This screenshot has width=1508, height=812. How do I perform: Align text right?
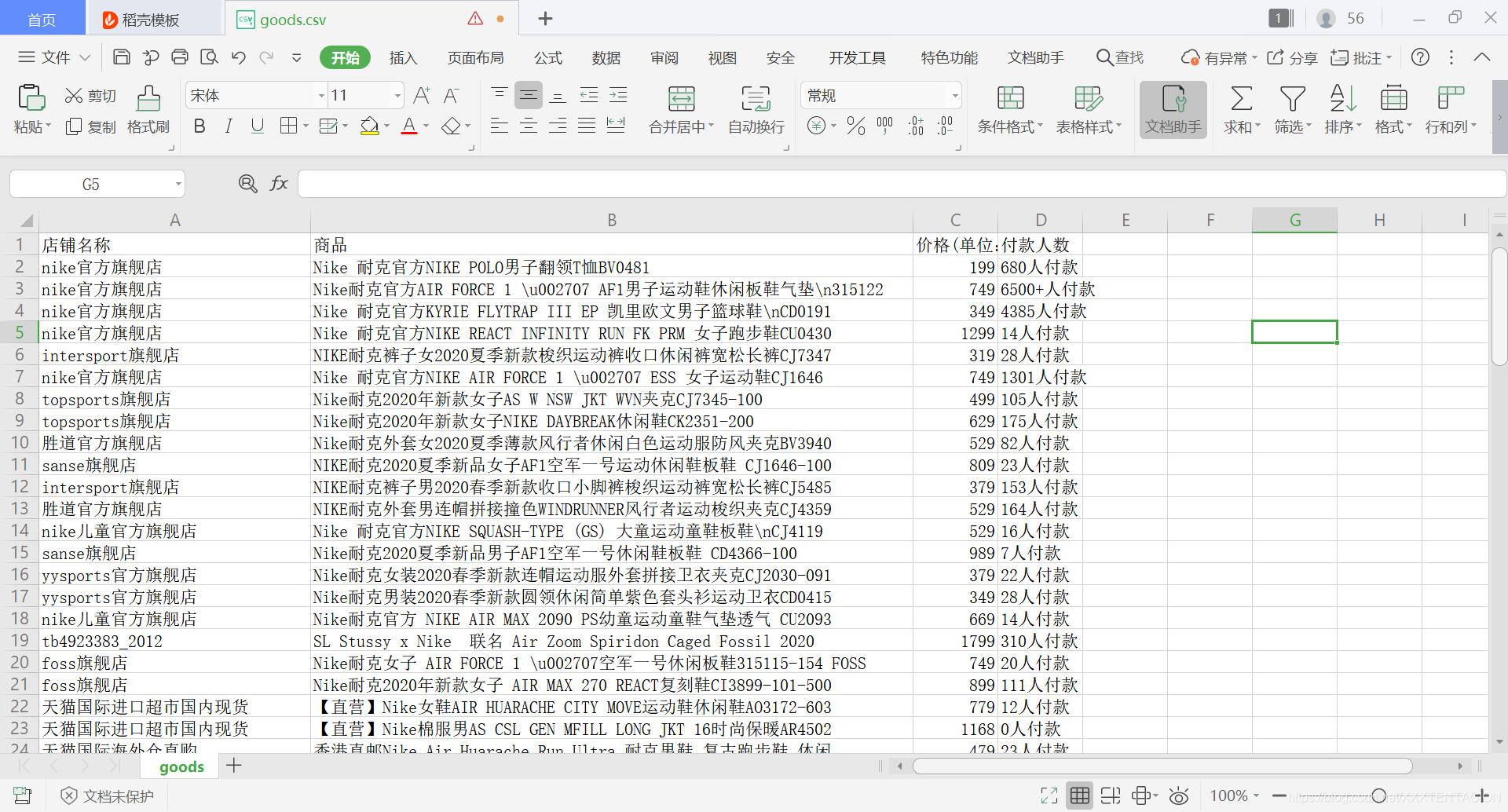[558, 126]
